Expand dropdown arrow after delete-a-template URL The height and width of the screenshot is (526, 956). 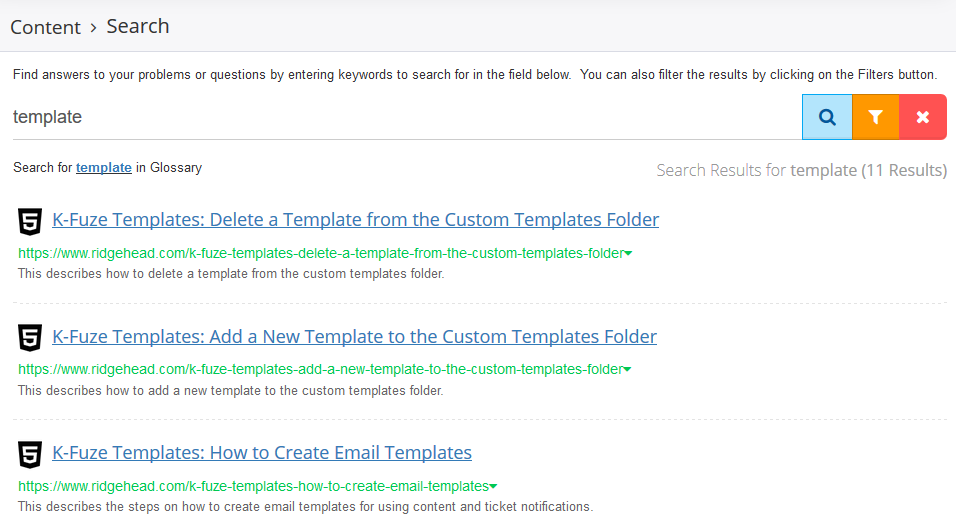pos(628,254)
